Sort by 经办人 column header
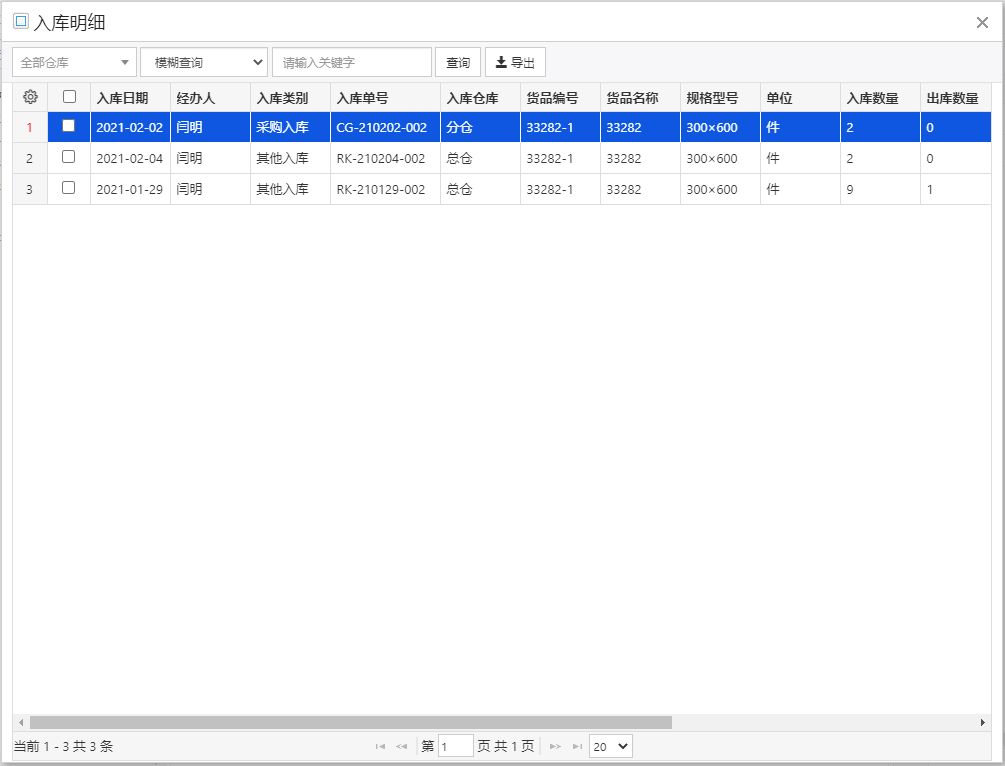The height and width of the screenshot is (766, 1005). 210,98
